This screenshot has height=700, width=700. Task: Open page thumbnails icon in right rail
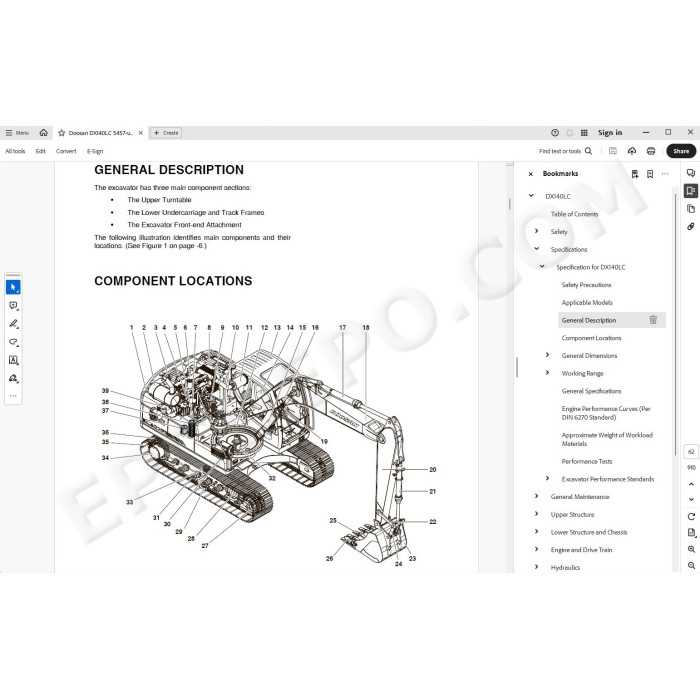click(x=691, y=209)
